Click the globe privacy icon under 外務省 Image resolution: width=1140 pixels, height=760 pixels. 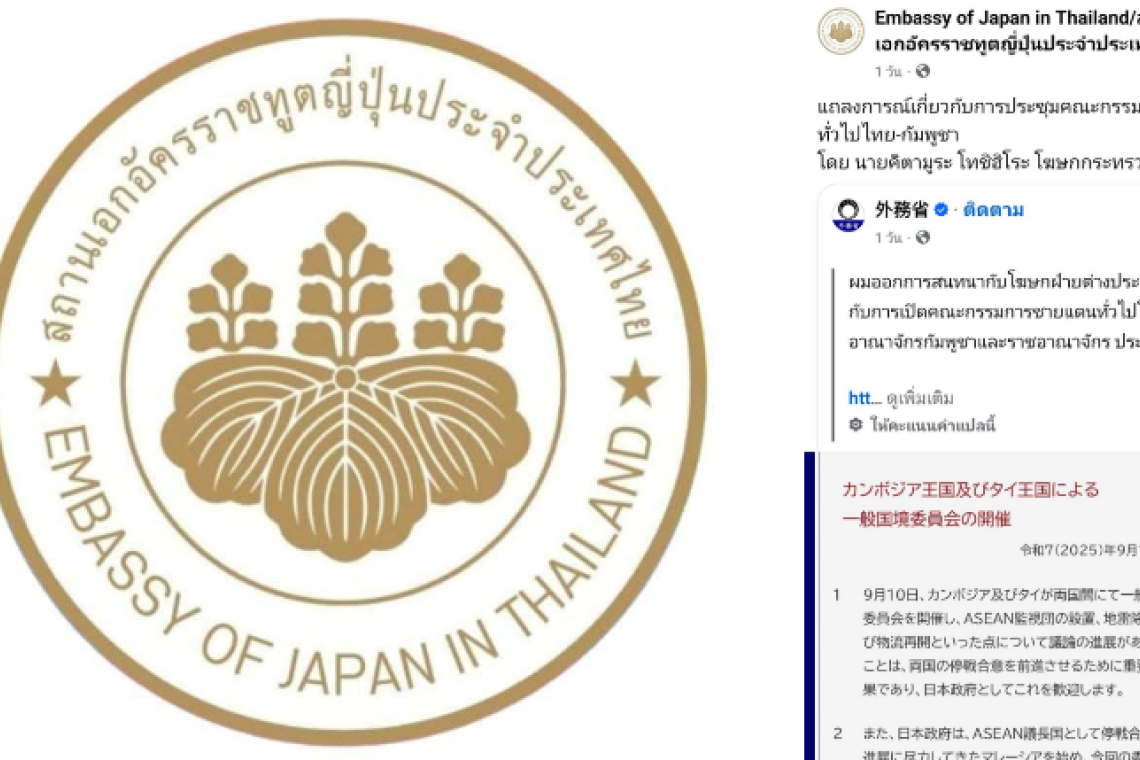pyautogui.click(x=923, y=238)
